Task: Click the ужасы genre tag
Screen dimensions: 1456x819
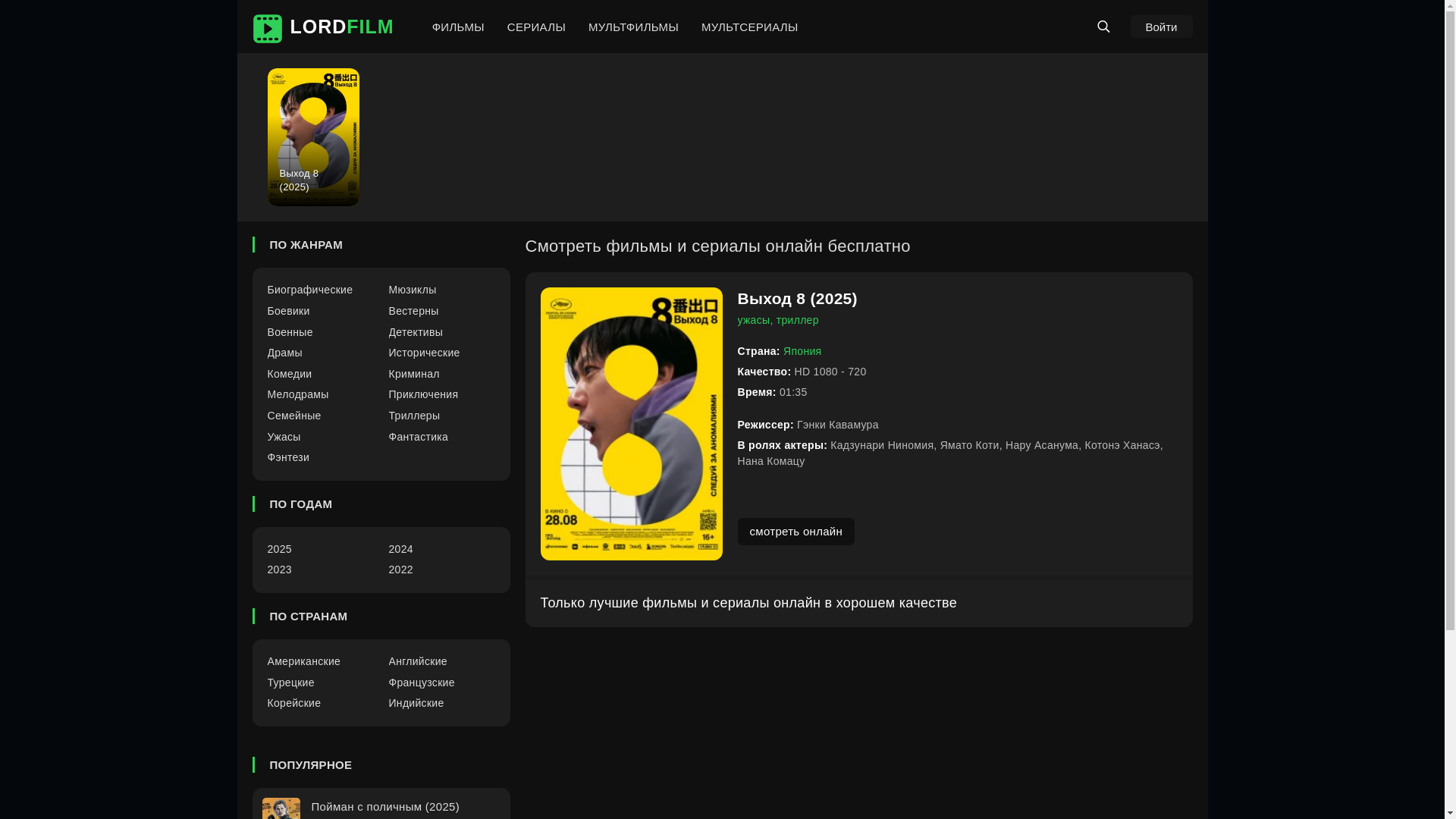Action: pyautogui.click(x=753, y=320)
